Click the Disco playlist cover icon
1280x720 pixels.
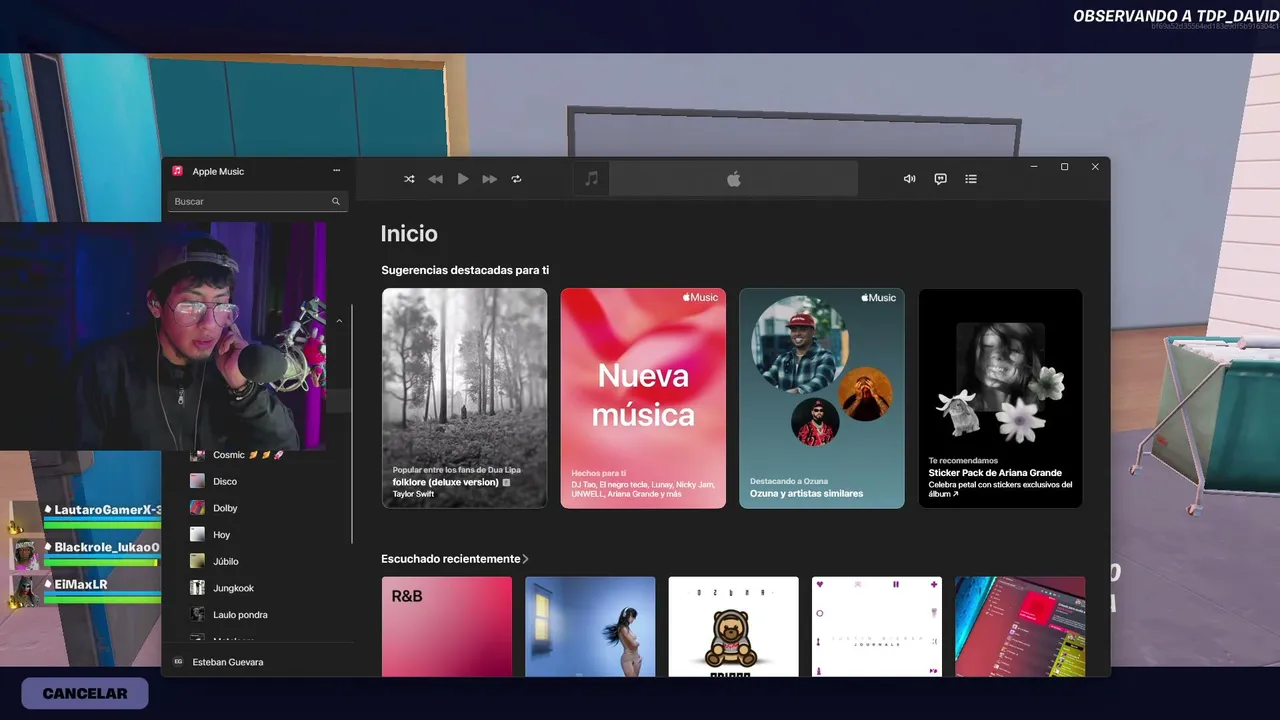pos(198,481)
